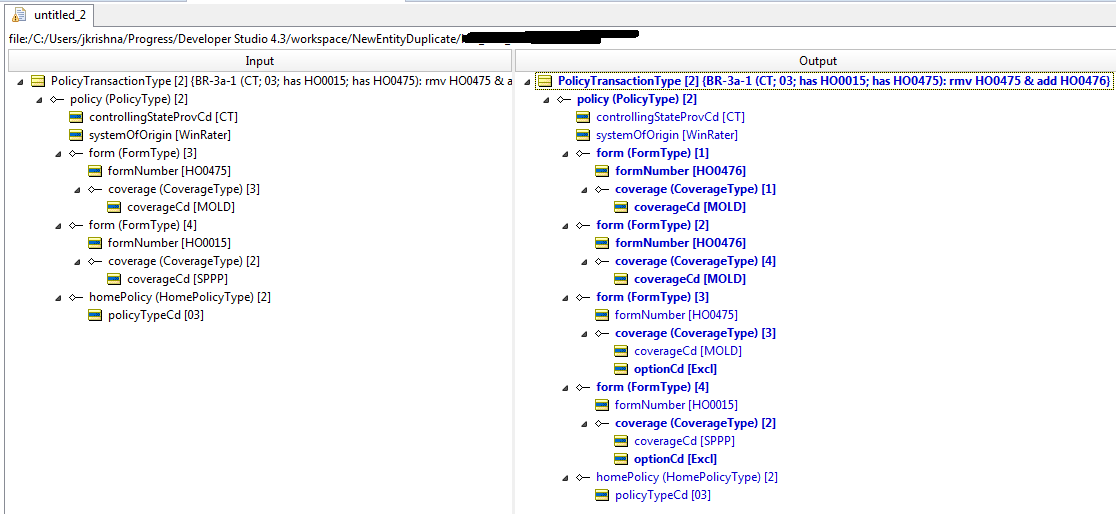Image resolution: width=1116 pixels, height=514 pixels.
Task: Select 'formNumber [HO0015]' text in Output panel
Action: [x=676, y=405]
